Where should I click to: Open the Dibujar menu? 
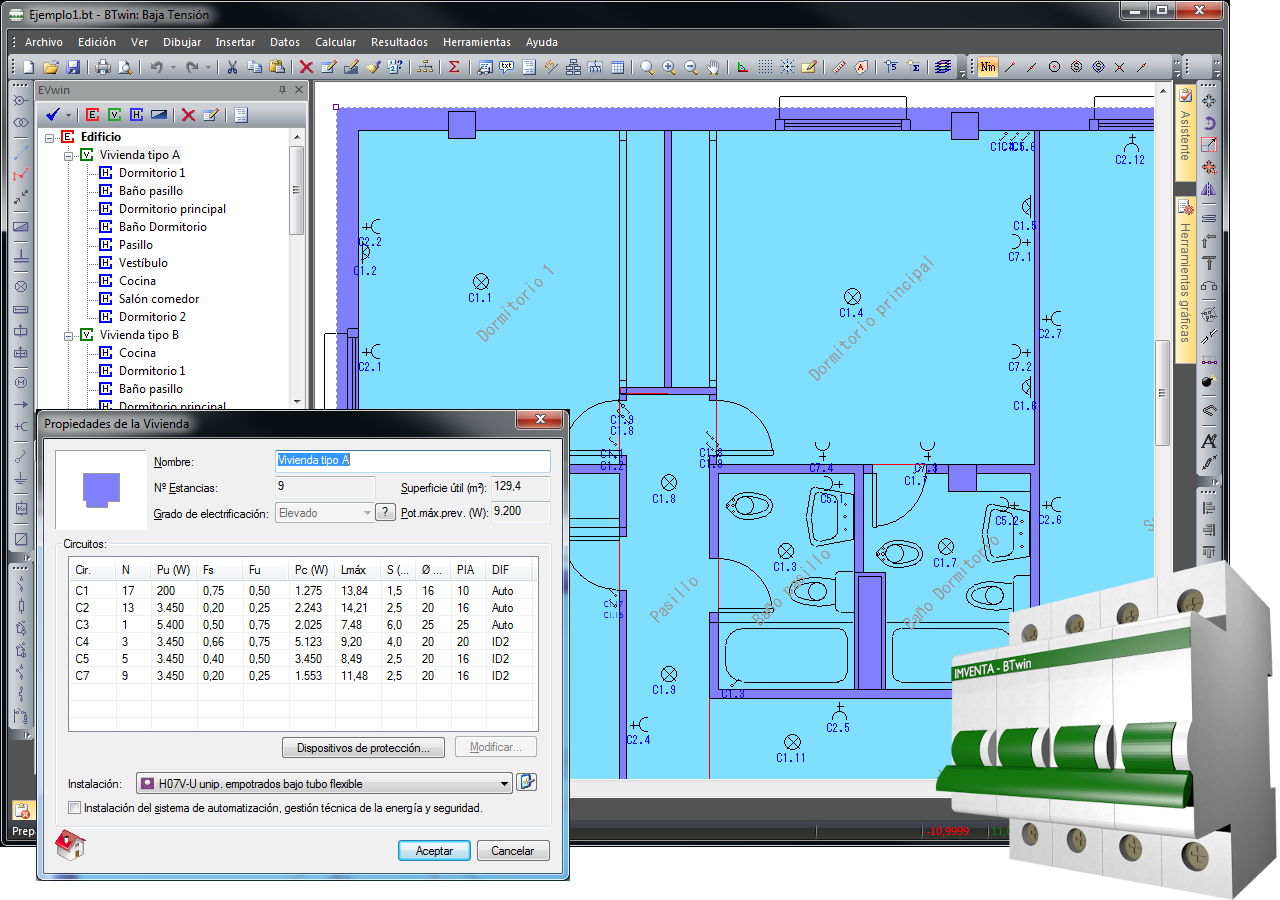click(181, 42)
